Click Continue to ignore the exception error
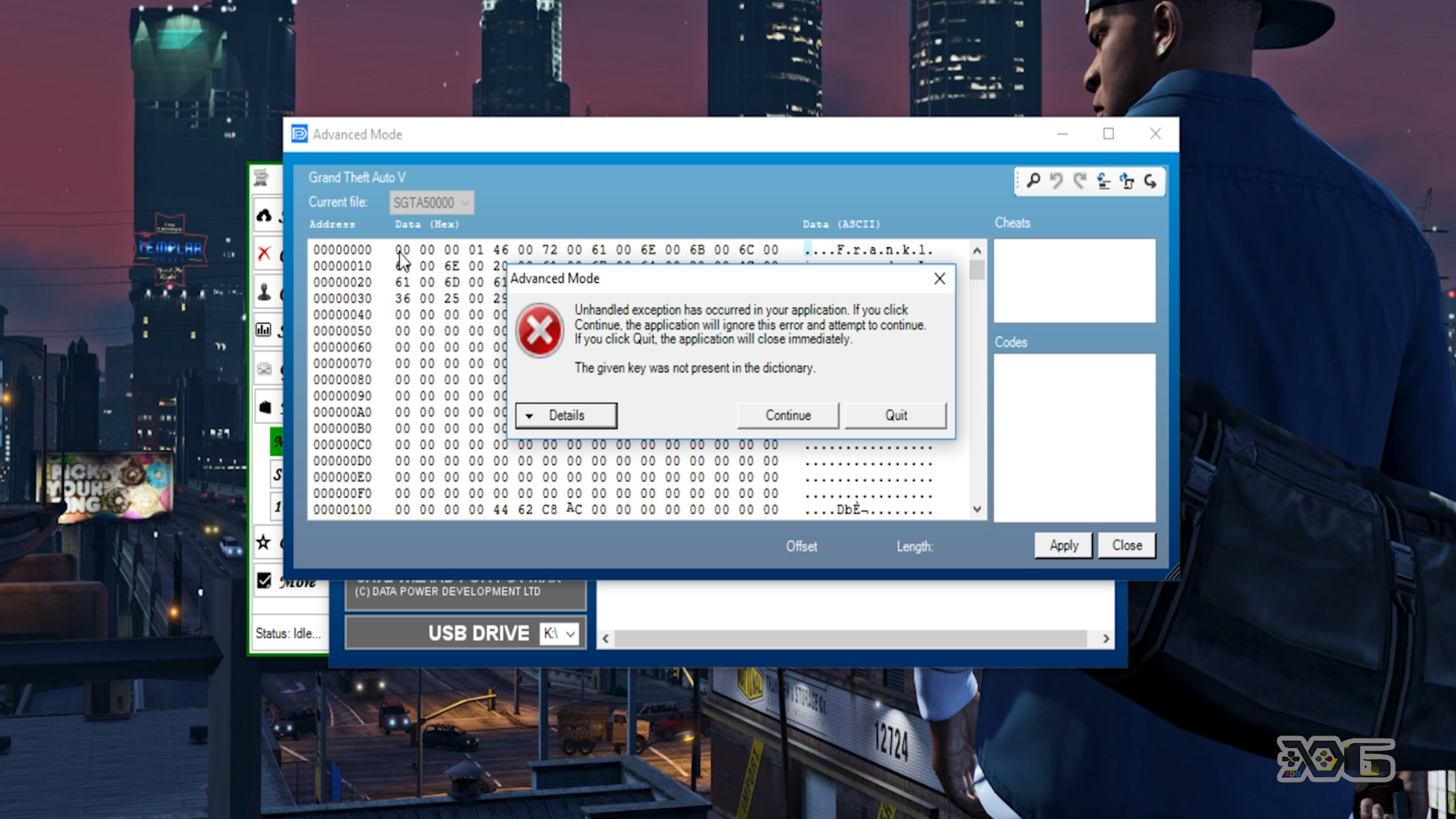This screenshot has width=1456, height=819. point(788,415)
